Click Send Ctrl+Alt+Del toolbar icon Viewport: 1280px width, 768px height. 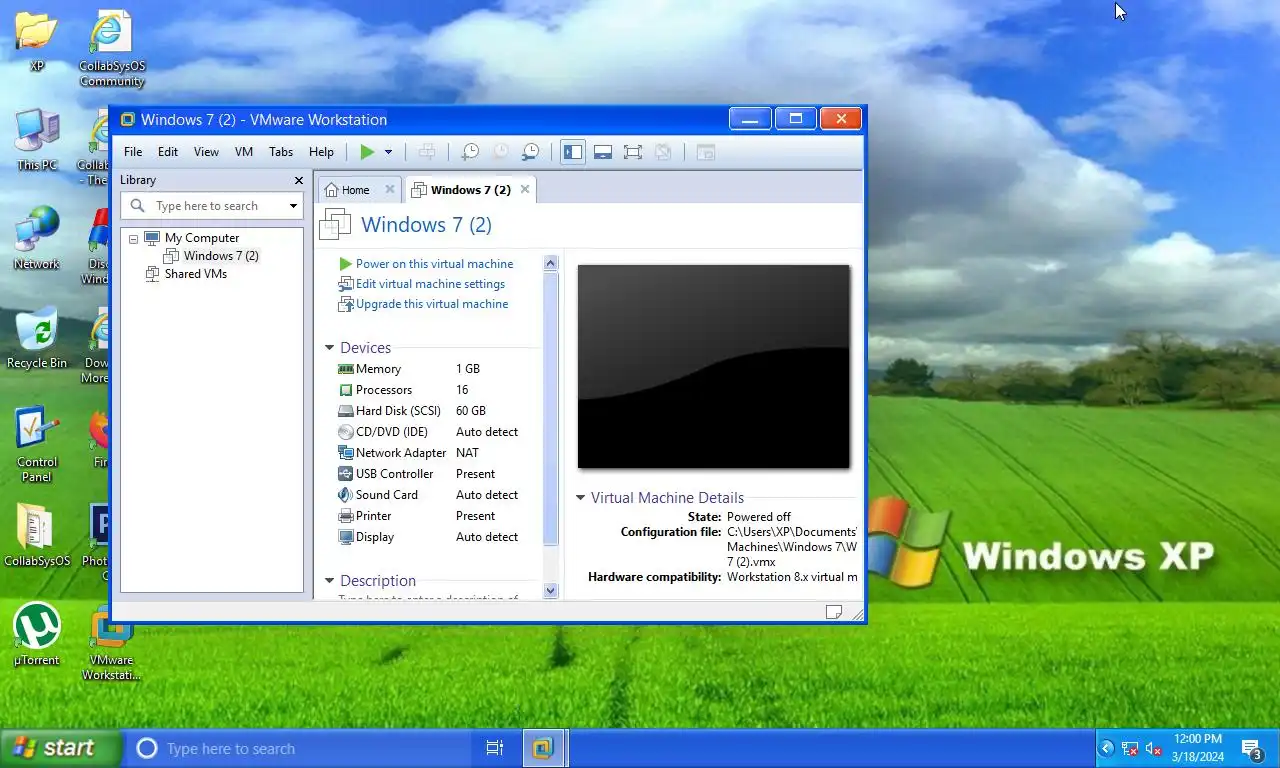[427, 152]
